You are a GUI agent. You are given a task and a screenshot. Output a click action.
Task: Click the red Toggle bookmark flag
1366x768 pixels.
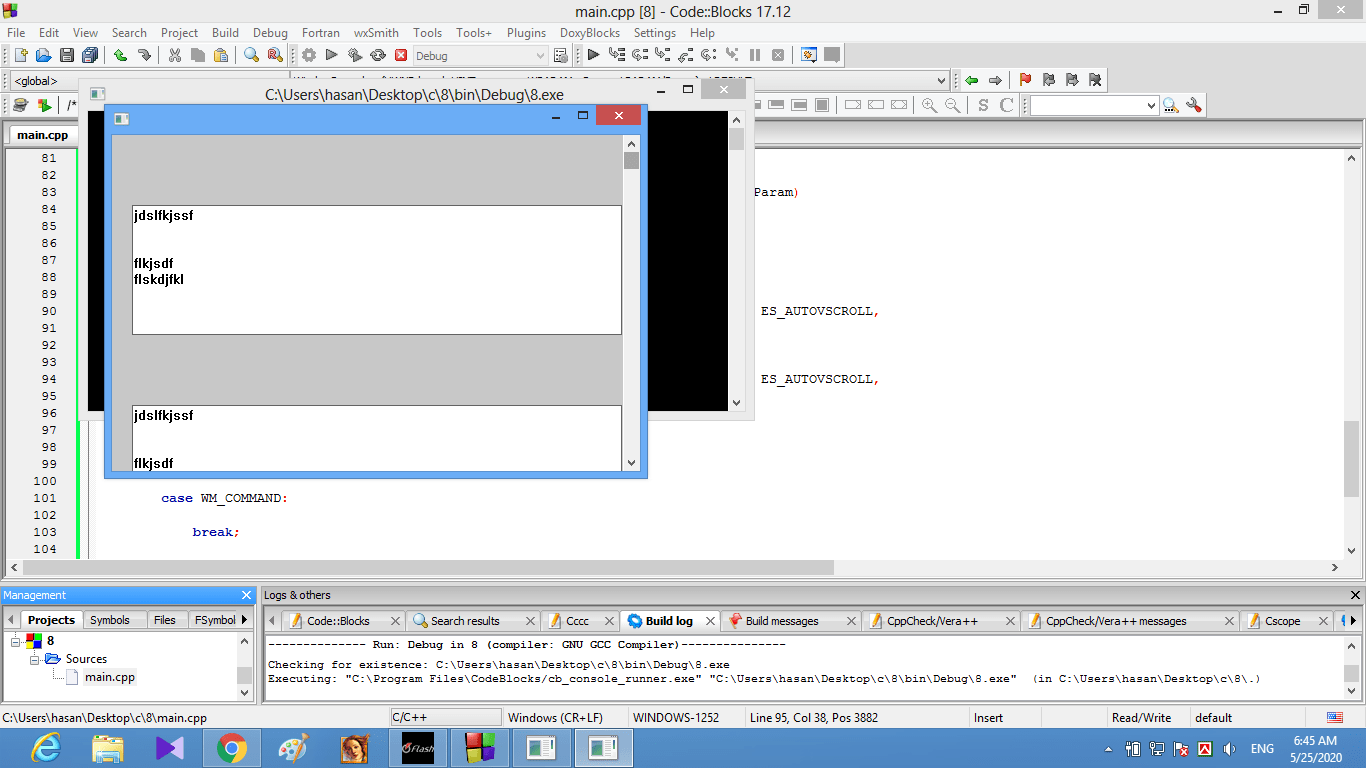1025,80
